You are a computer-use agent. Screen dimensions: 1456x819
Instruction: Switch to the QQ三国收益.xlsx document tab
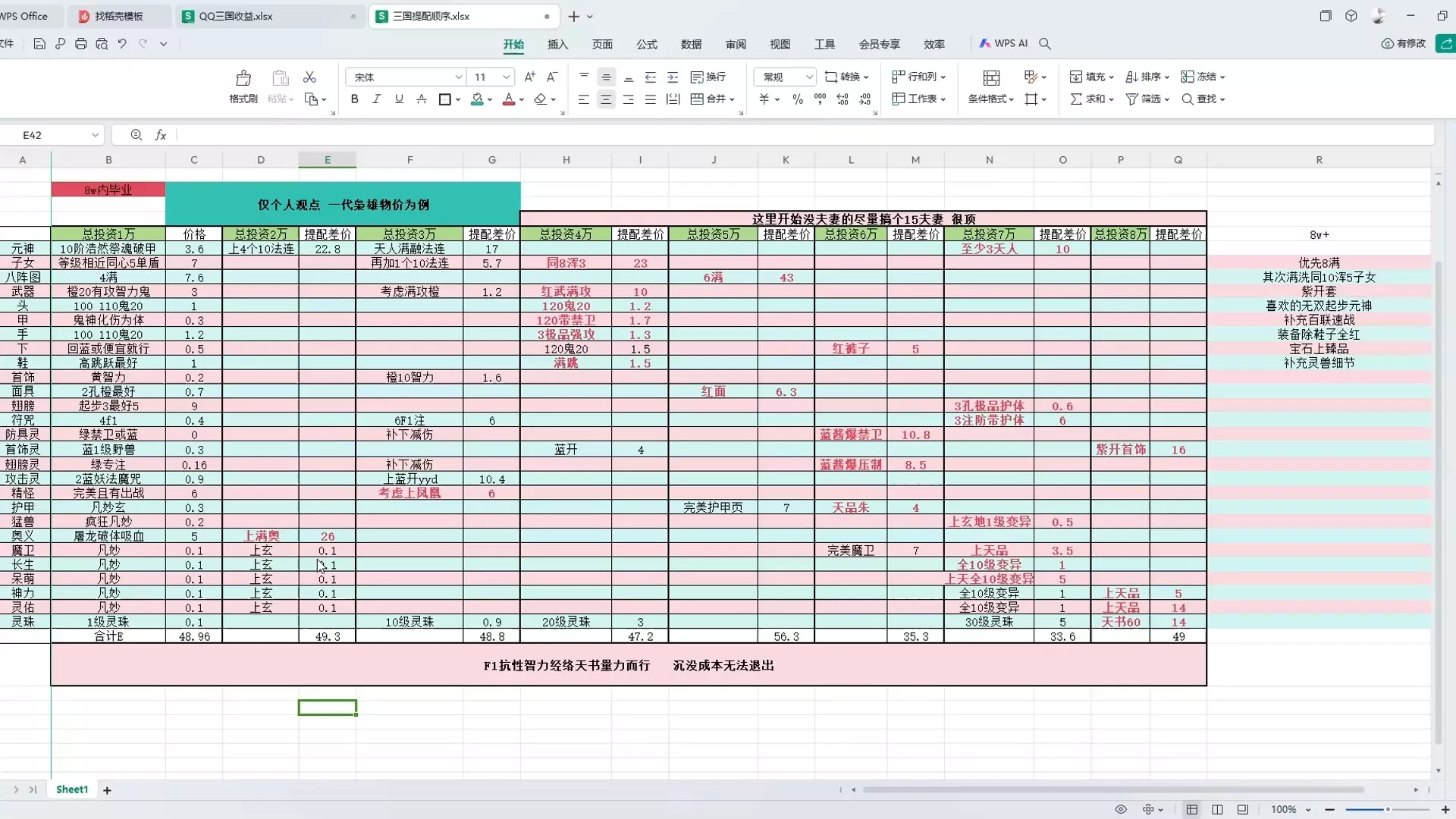point(236,16)
